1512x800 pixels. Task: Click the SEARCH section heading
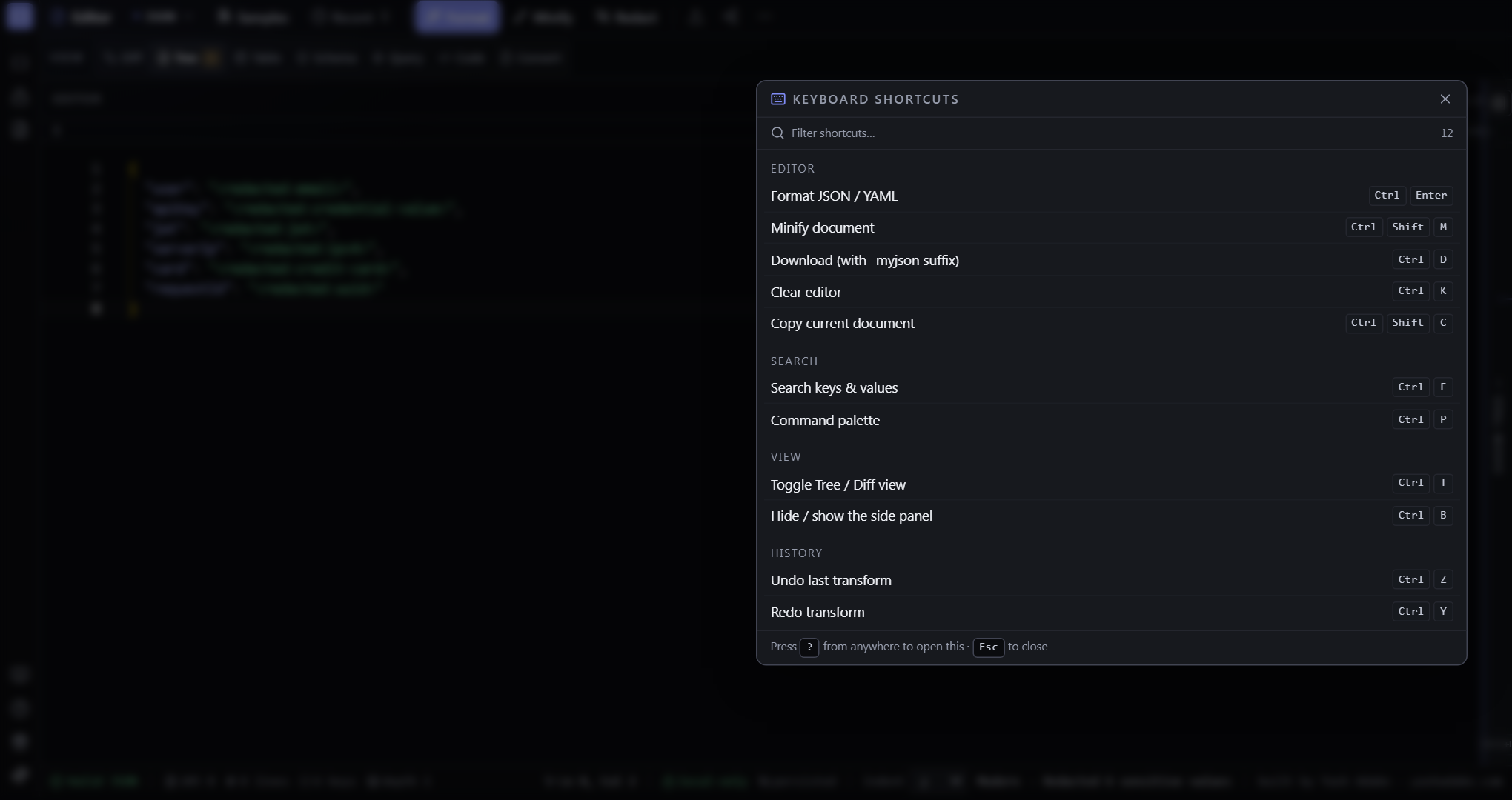pyautogui.click(x=794, y=361)
